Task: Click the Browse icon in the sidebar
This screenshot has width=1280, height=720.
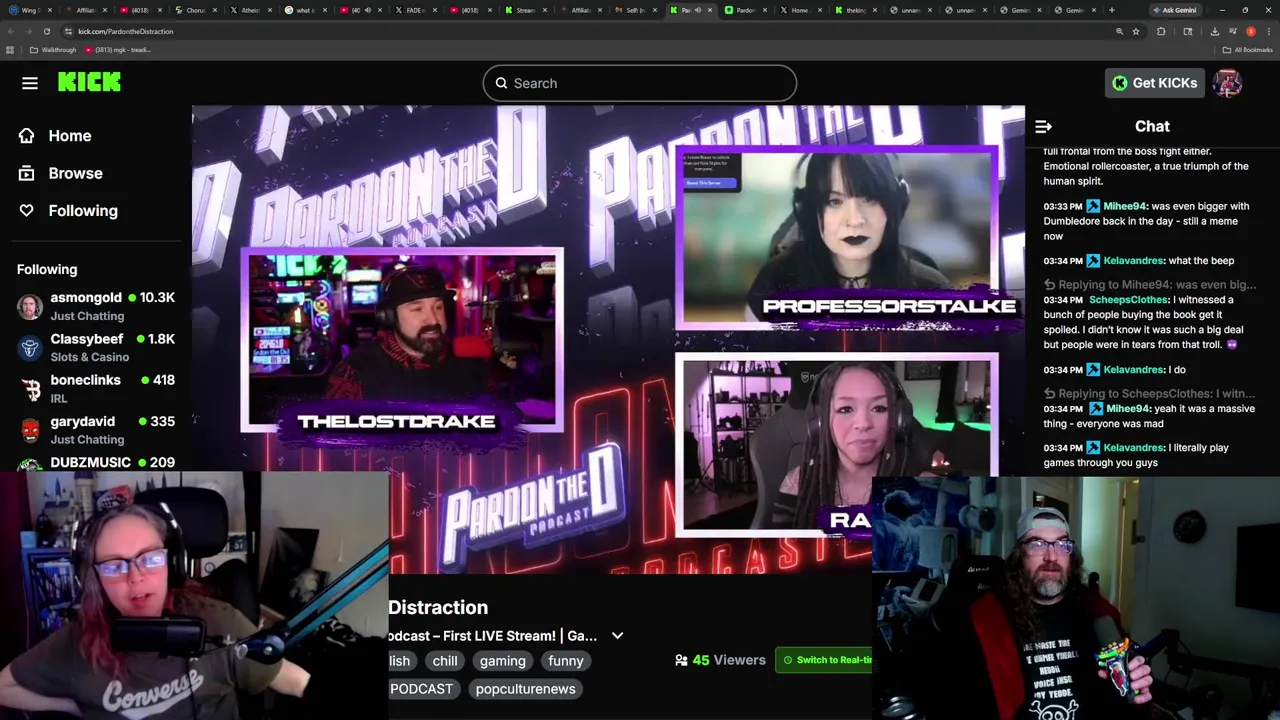Action: pos(27,173)
